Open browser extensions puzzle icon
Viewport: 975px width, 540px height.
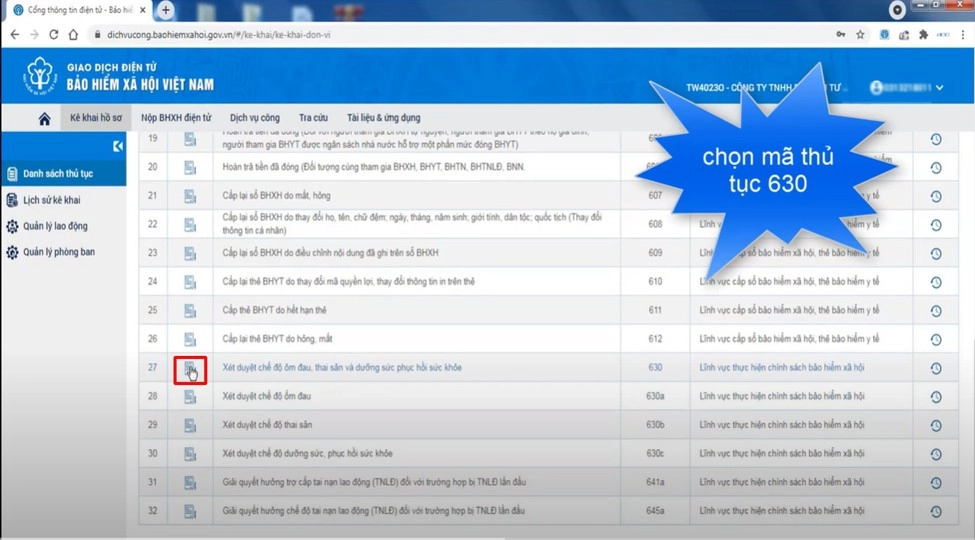point(923,34)
